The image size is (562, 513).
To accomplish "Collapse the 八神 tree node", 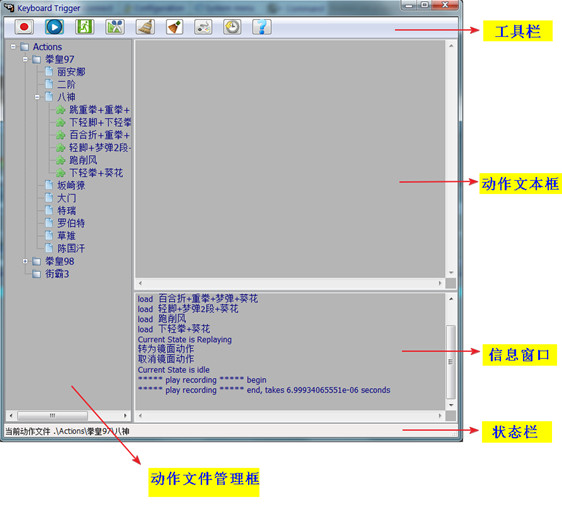I will (x=37, y=97).
